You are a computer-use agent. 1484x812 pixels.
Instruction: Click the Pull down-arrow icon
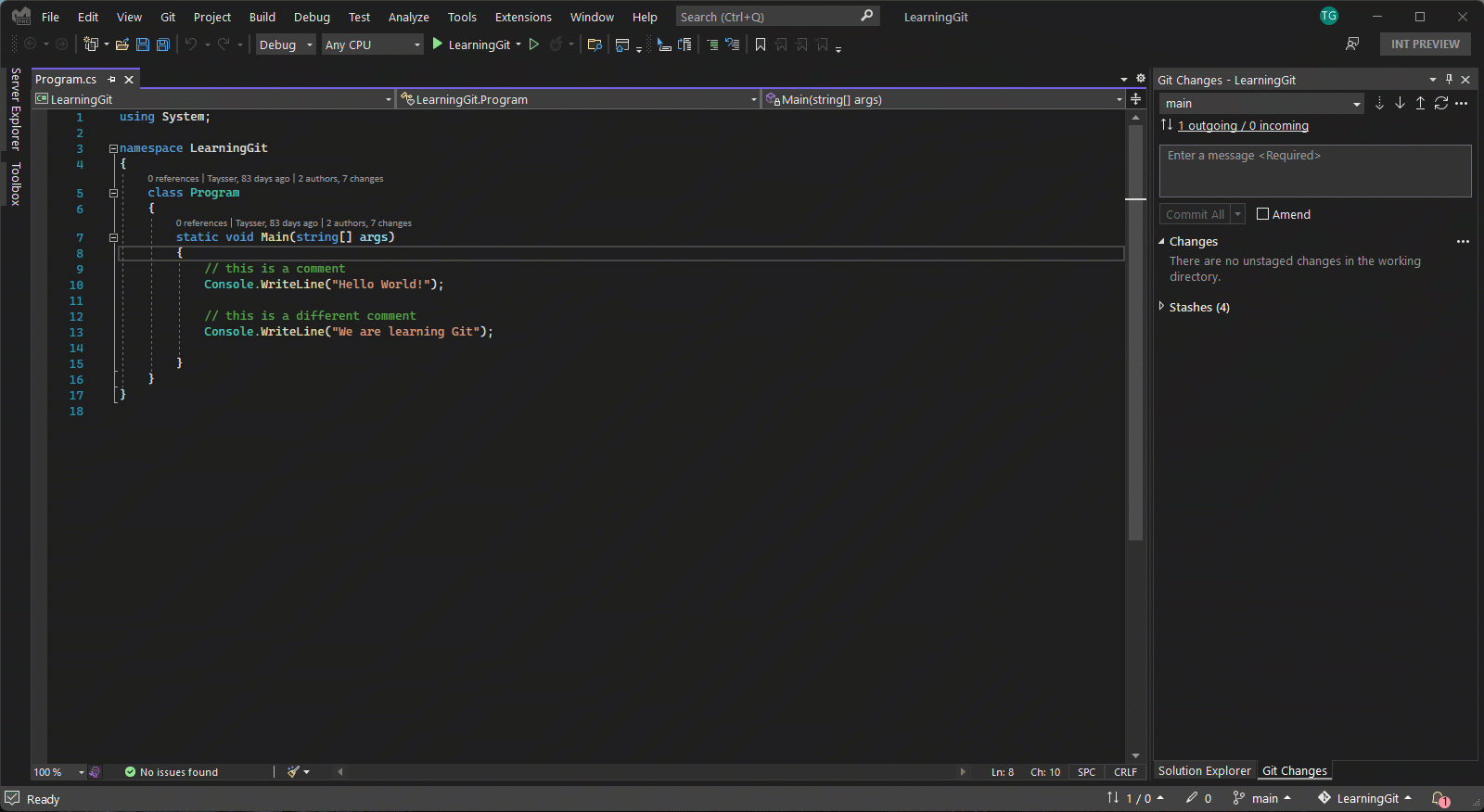pyautogui.click(x=1400, y=104)
